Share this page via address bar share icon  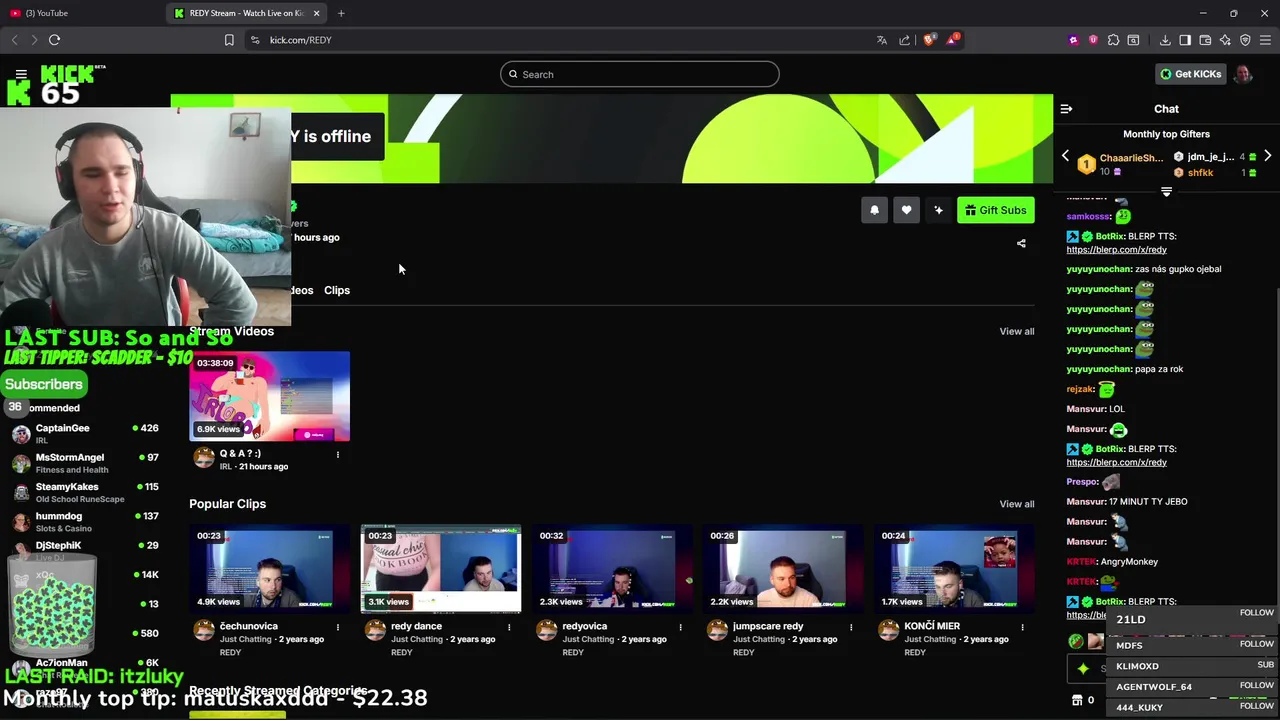[x=905, y=40]
